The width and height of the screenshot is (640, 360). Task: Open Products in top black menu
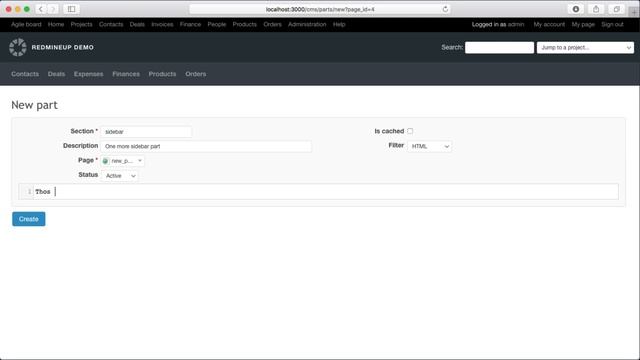click(x=244, y=24)
